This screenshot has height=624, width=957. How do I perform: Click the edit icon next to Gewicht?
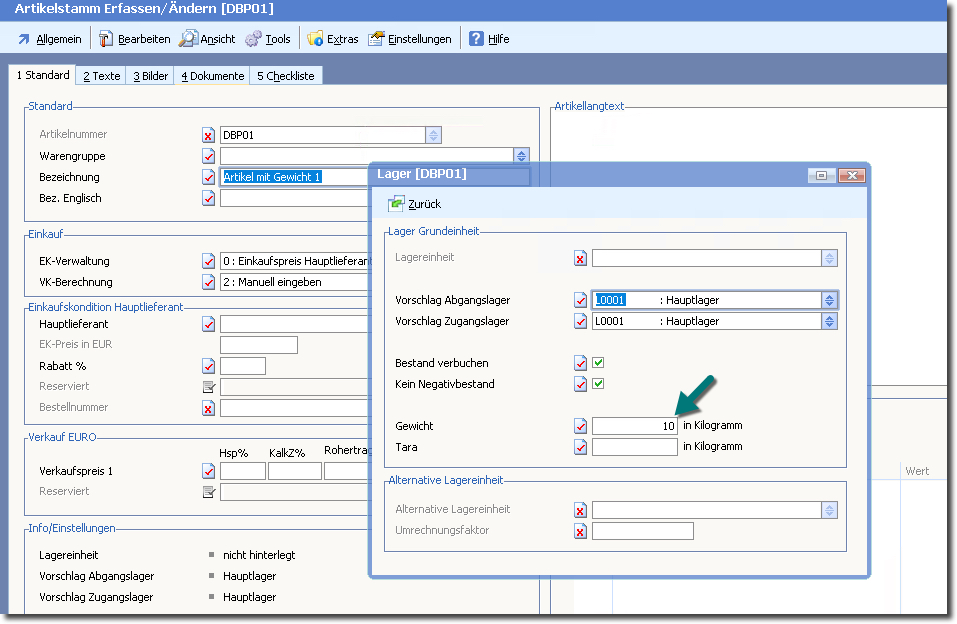click(x=581, y=426)
